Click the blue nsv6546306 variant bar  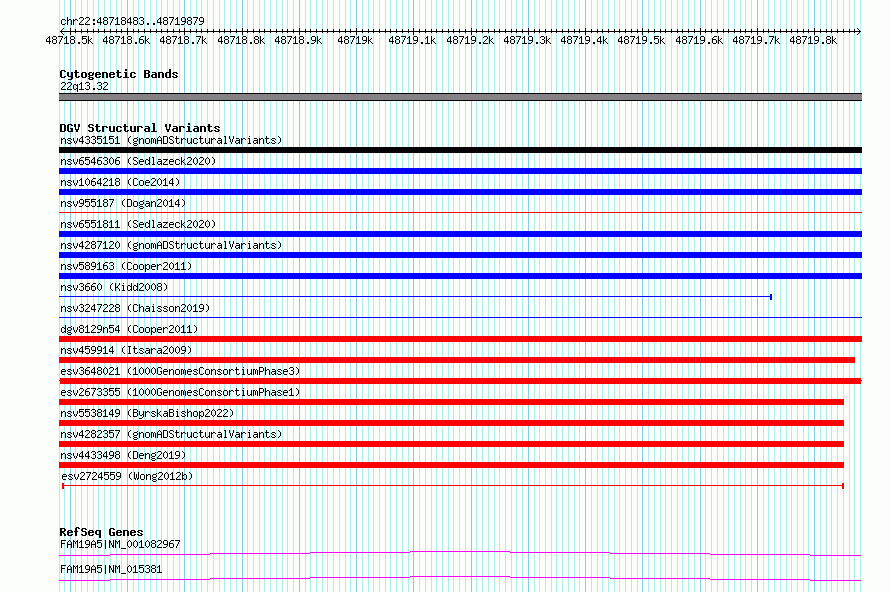[460, 171]
